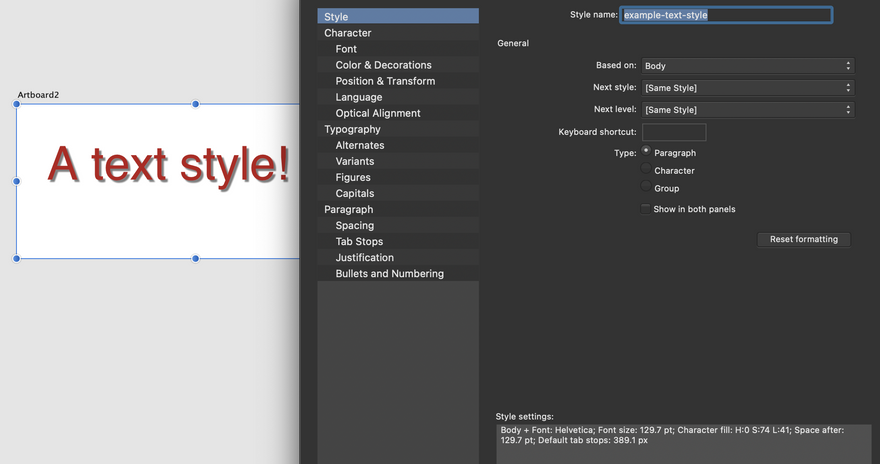Select the Paragraph type radio button
This screenshot has width=880, height=464.
click(x=646, y=152)
